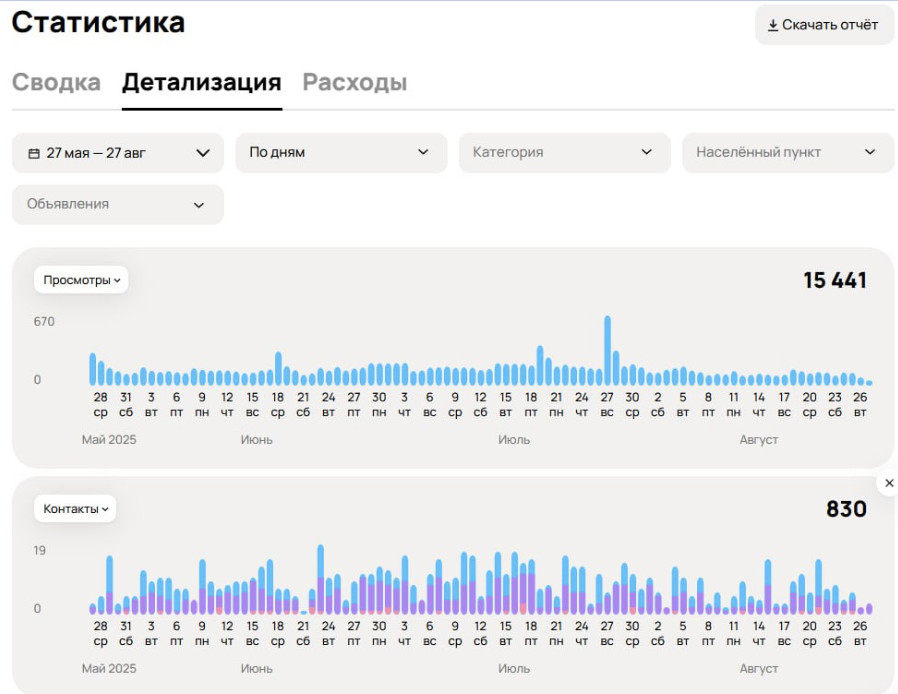Open the Просмотры metric selector

(x=81, y=280)
